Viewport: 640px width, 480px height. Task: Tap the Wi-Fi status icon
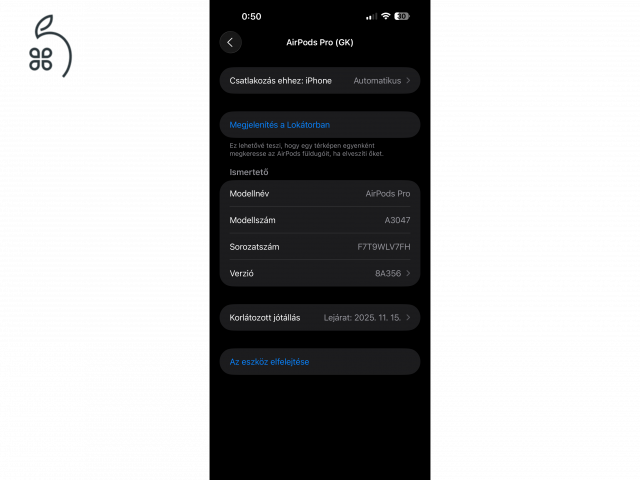pos(385,16)
